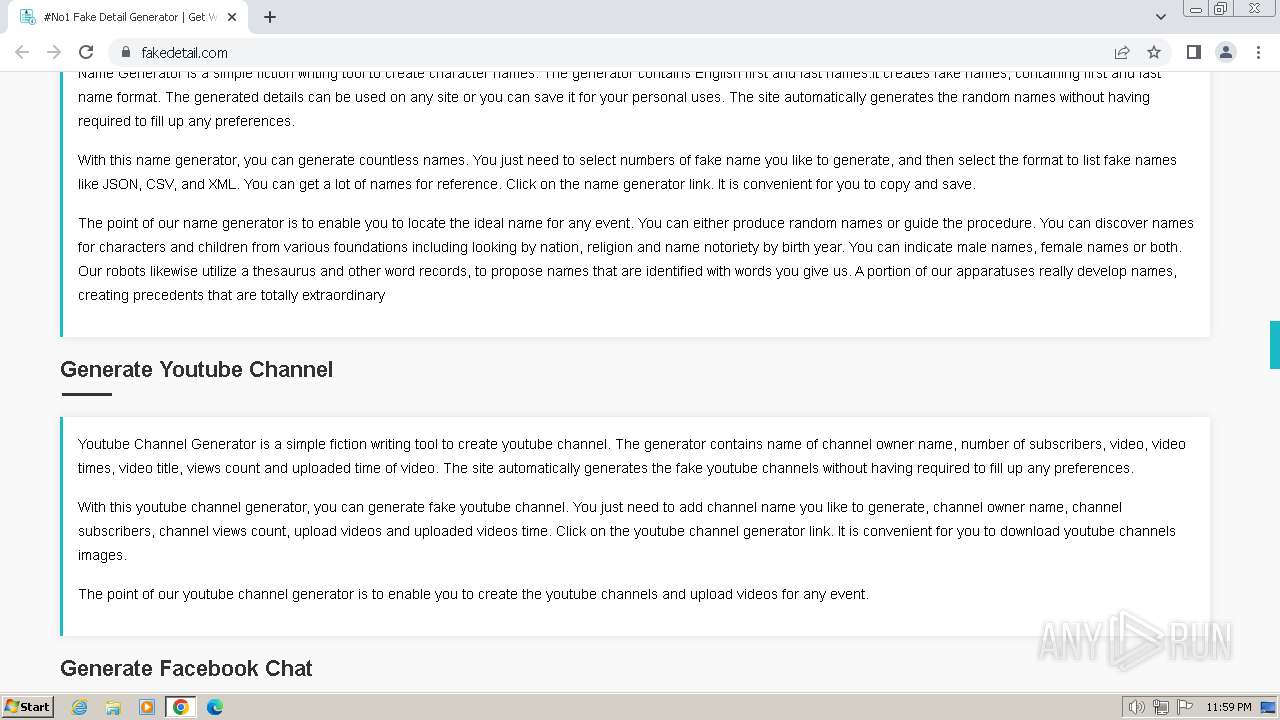This screenshot has height=720, width=1280.
Task: Open Microsoft Edge from the taskbar
Action: [214, 707]
